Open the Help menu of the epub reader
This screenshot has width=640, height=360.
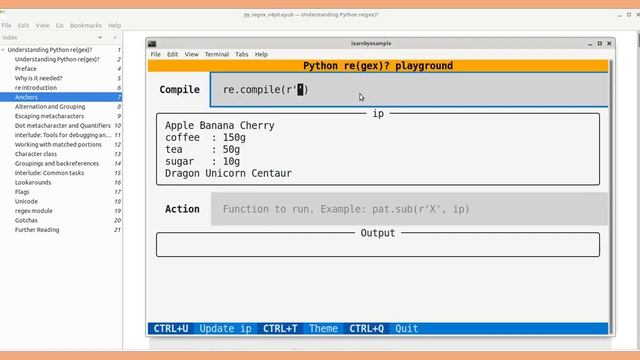click(115, 25)
